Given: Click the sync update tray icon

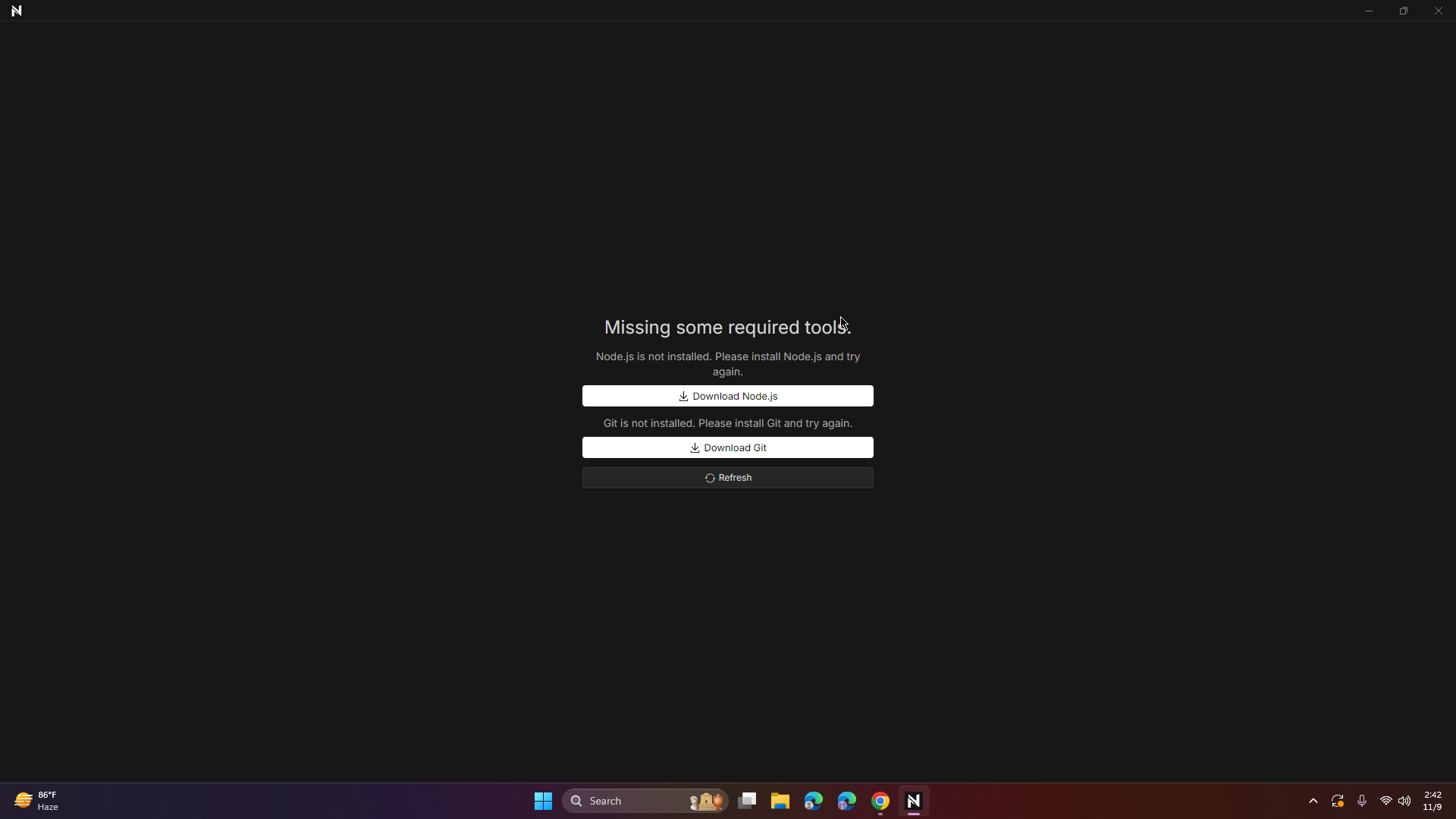Looking at the screenshot, I should tap(1338, 801).
